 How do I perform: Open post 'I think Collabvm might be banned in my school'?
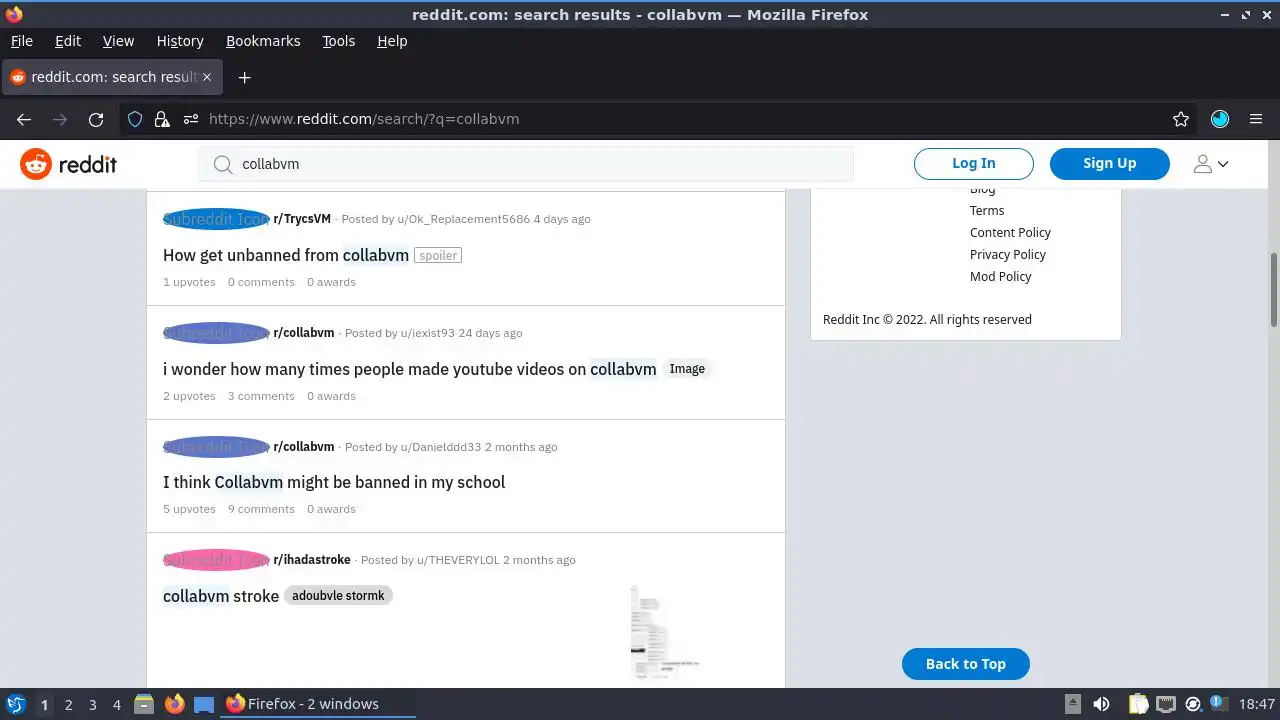(334, 482)
